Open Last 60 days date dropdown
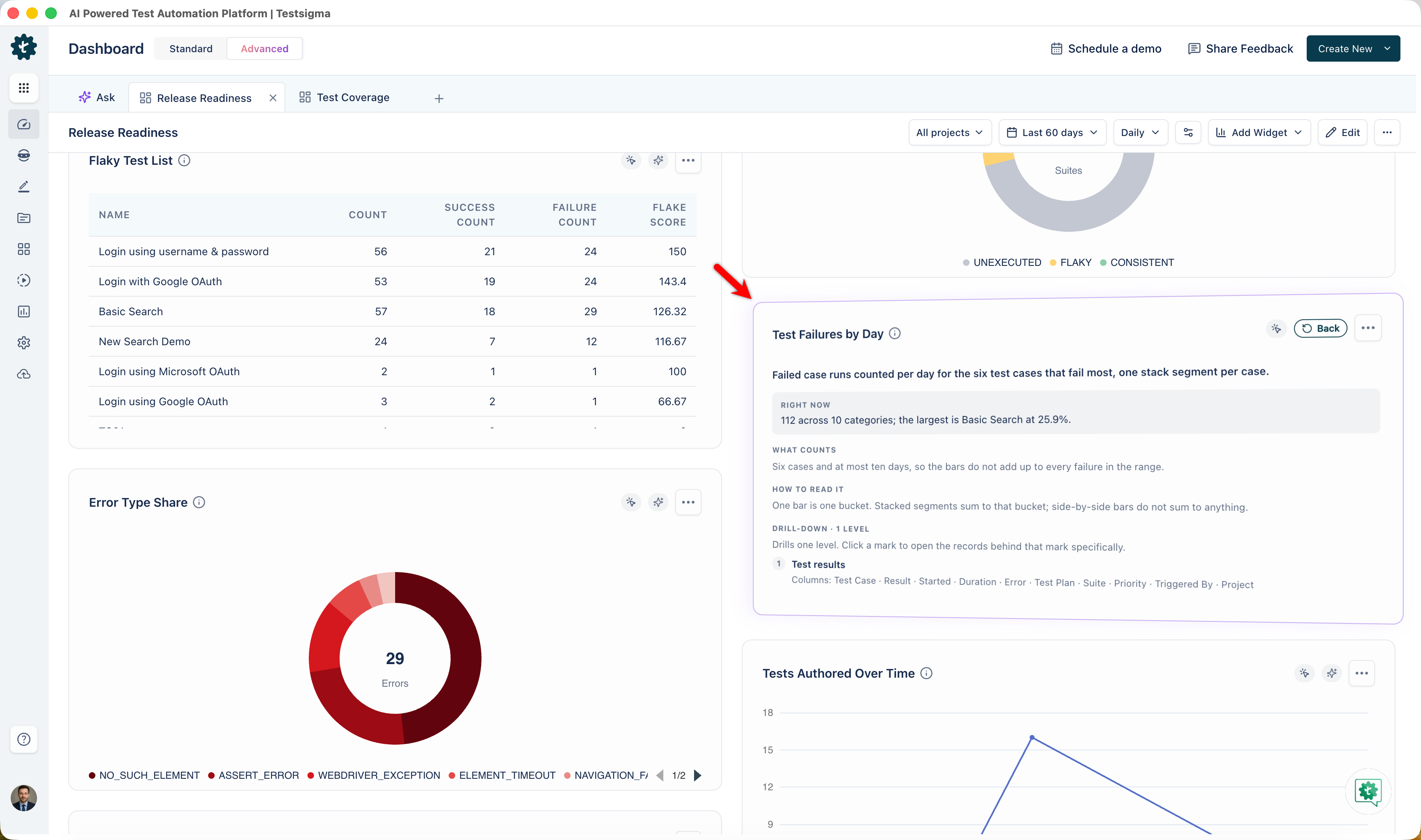 click(x=1052, y=132)
